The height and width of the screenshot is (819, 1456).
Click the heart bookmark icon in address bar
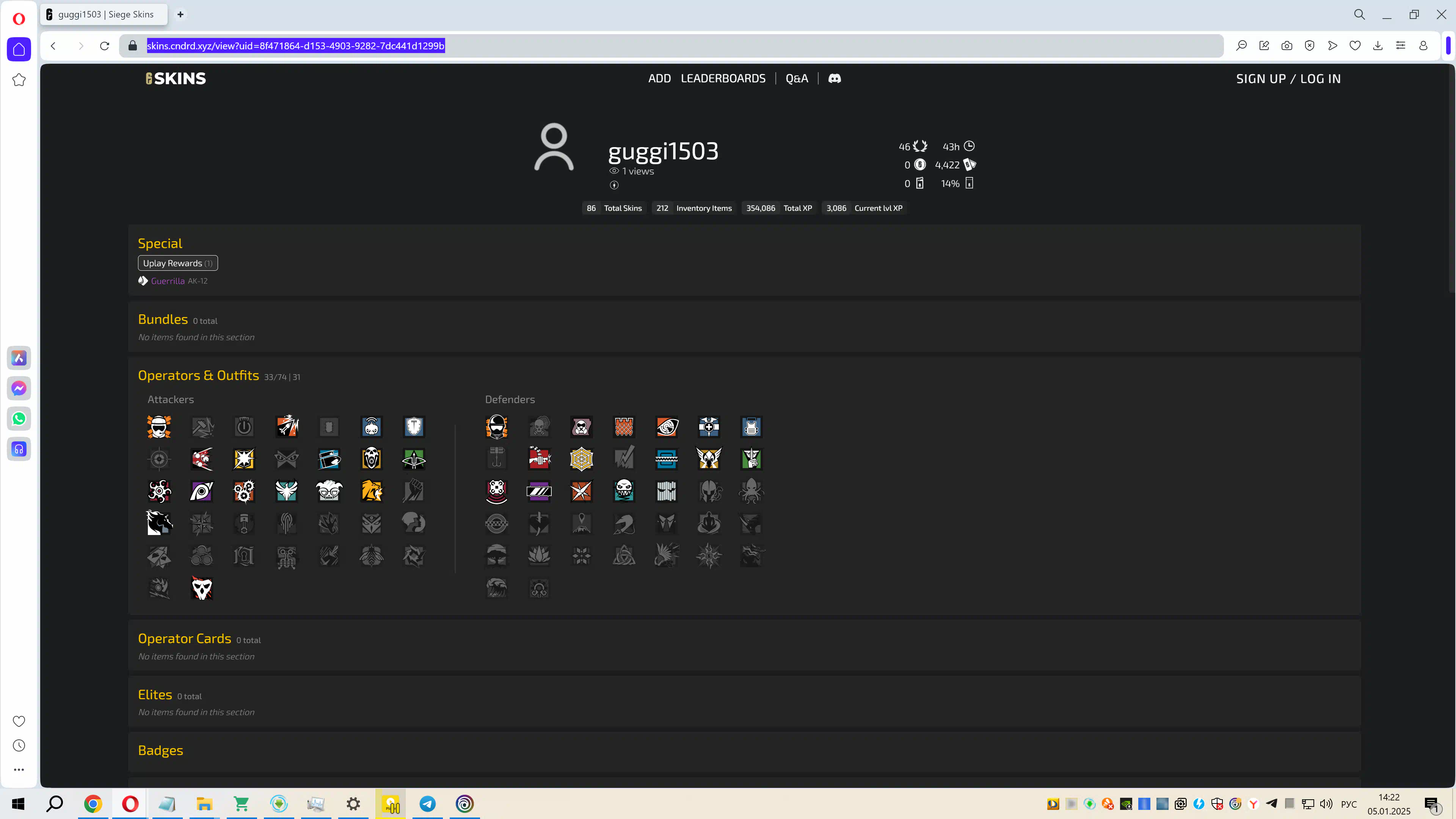click(1355, 46)
